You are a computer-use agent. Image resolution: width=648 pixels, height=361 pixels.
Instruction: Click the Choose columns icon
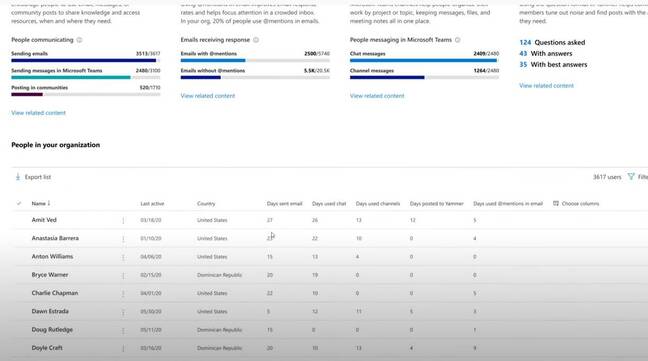(x=556, y=203)
